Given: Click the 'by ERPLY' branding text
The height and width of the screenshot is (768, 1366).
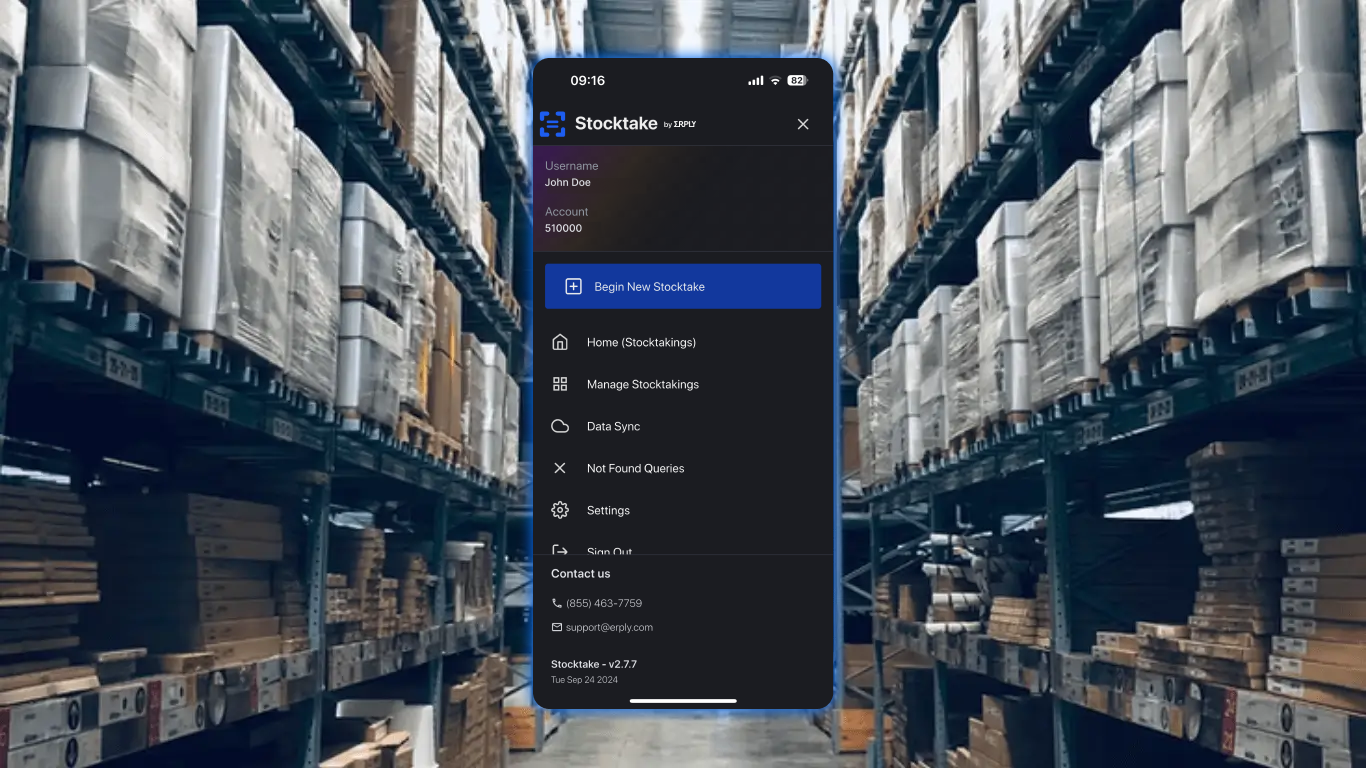Looking at the screenshot, I should click(680, 125).
